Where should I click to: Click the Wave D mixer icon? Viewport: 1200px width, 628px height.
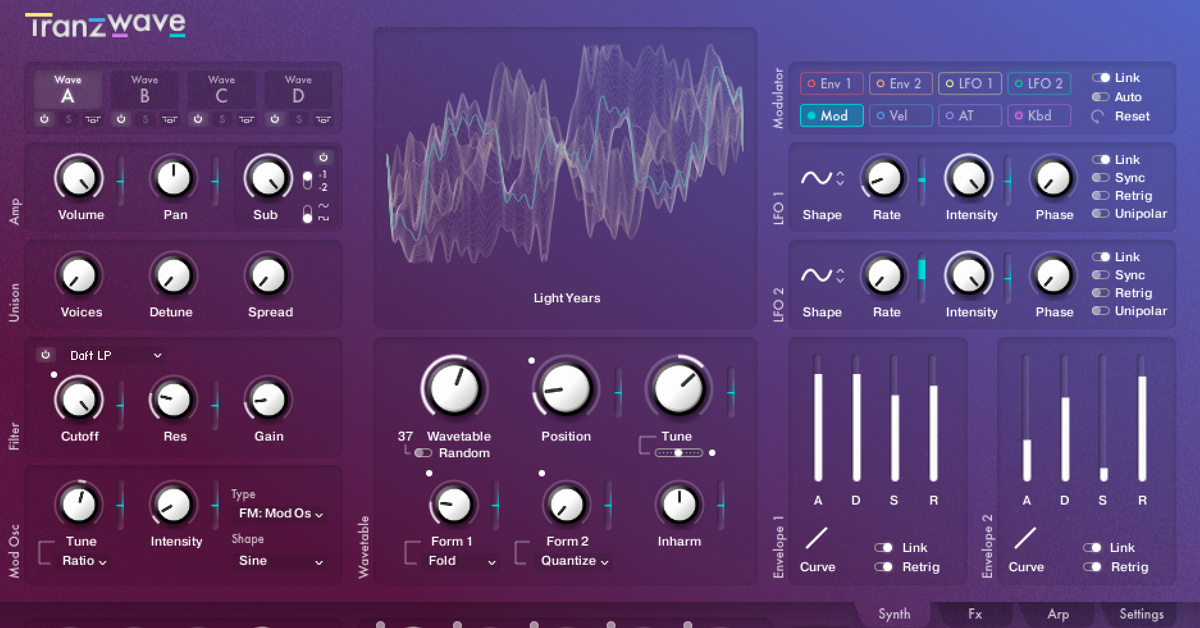[322, 119]
